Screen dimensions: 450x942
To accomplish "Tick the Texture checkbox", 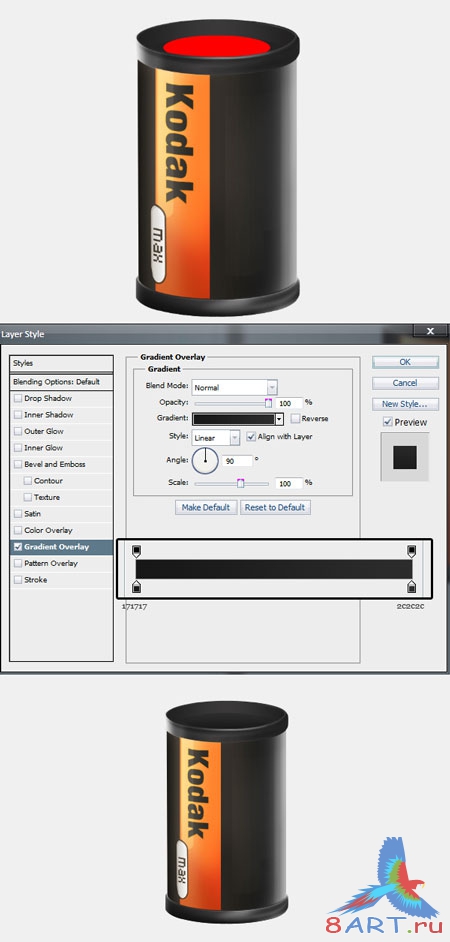I will 28,497.
